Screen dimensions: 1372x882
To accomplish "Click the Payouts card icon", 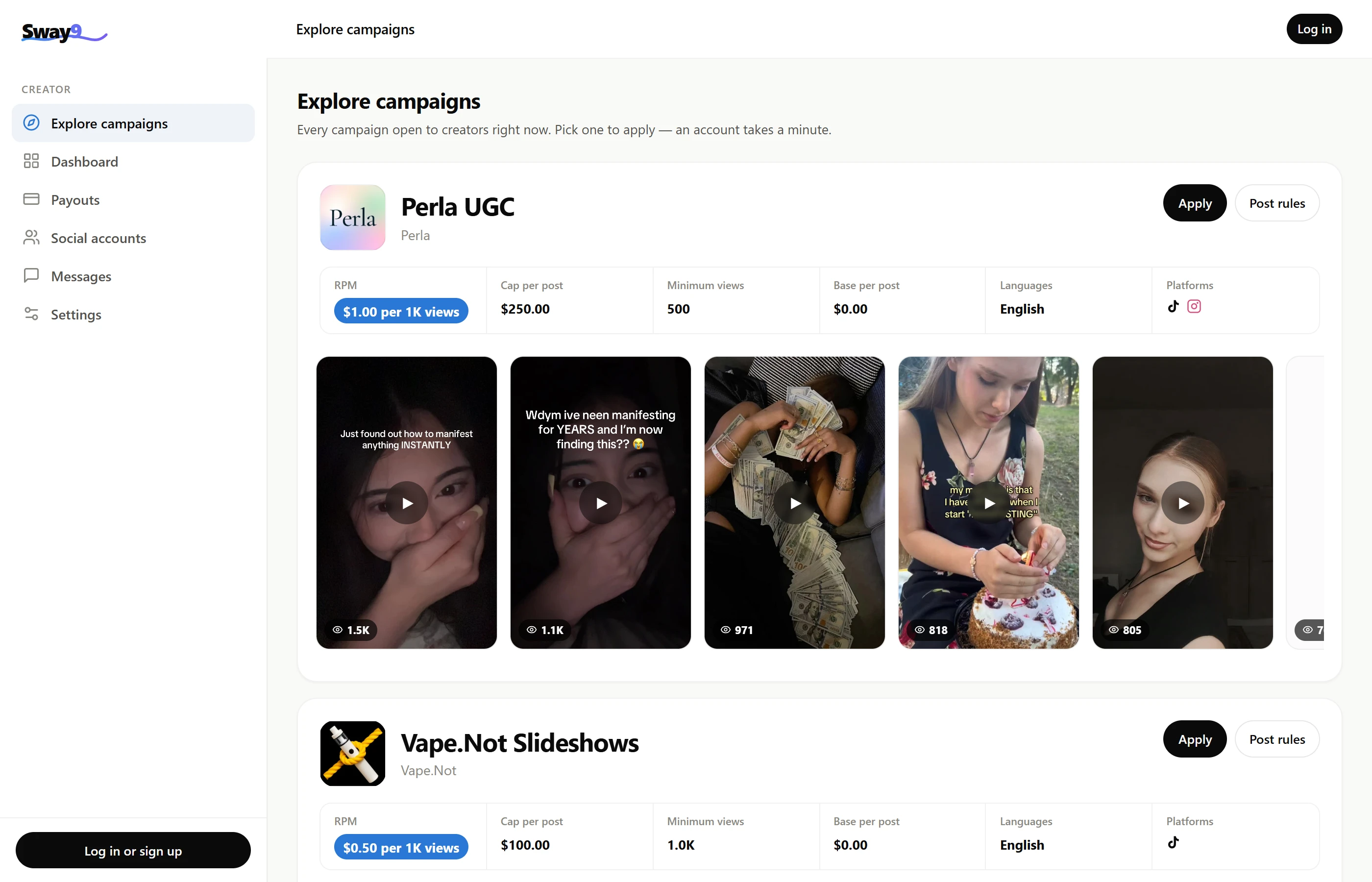I will click(31, 199).
